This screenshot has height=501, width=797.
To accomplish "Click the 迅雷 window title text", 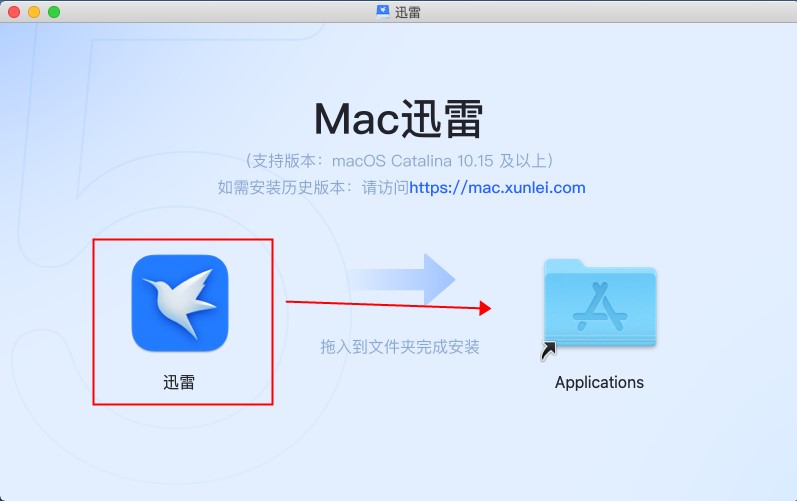I will click(408, 11).
